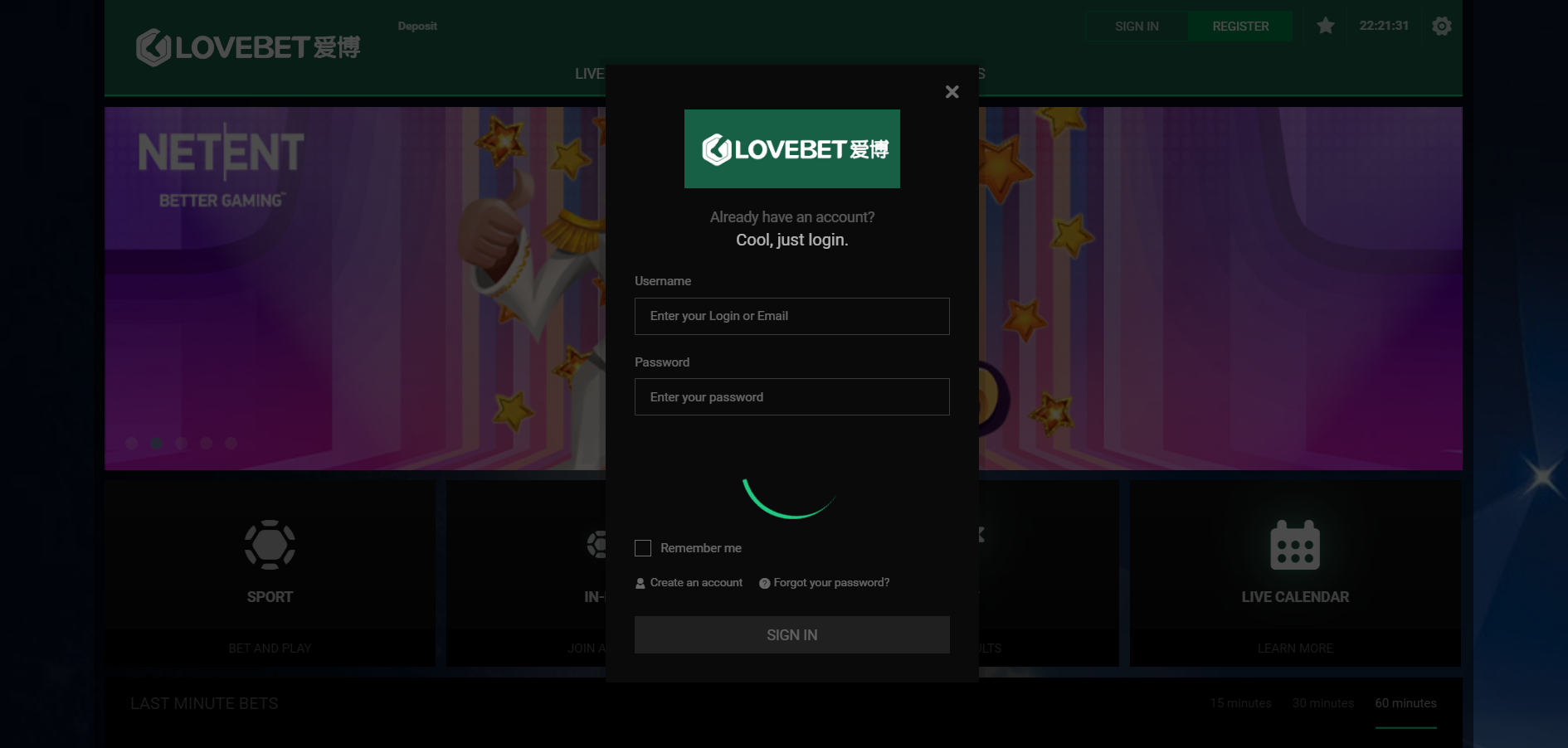Click the LAST MINUTE BETS heading
Viewport: 1568px width, 748px height.
coord(204,703)
